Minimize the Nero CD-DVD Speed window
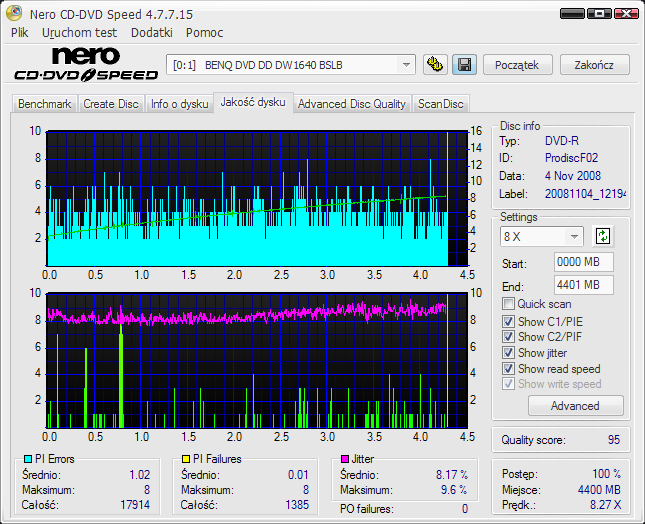 (x=572, y=14)
